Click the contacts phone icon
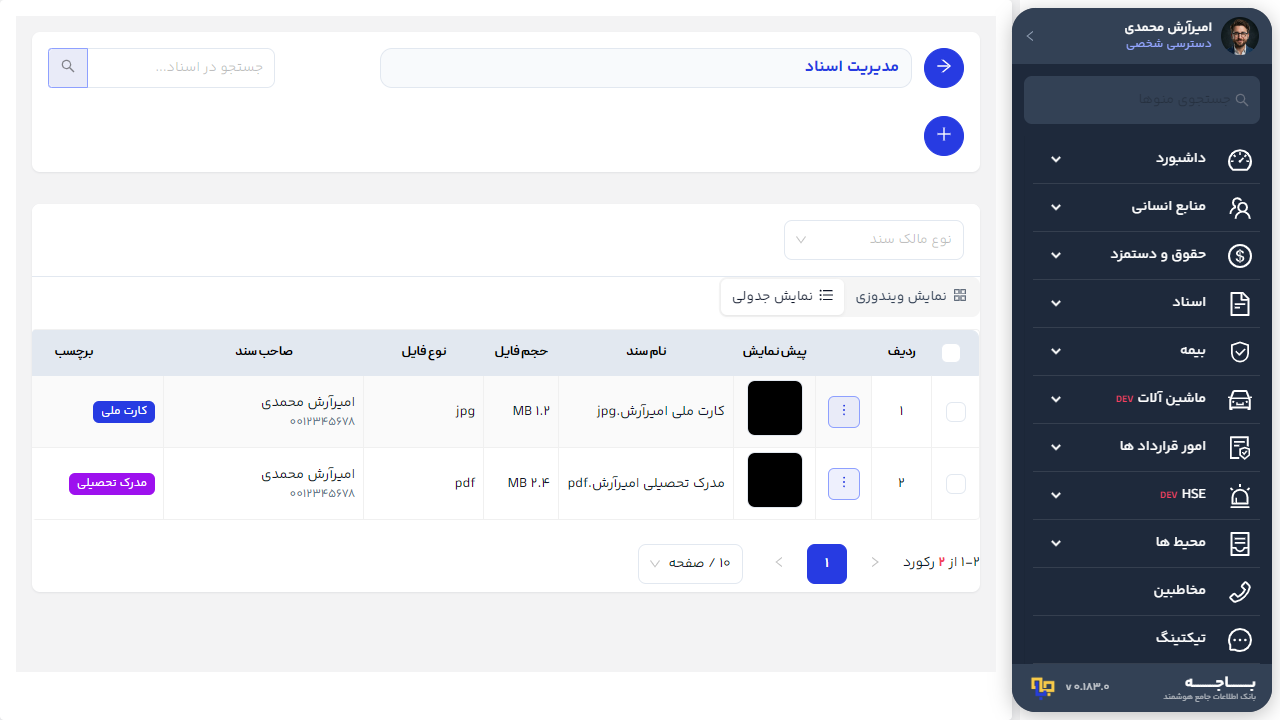This screenshot has height=720, width=1280. click(x=1240, y=592)
